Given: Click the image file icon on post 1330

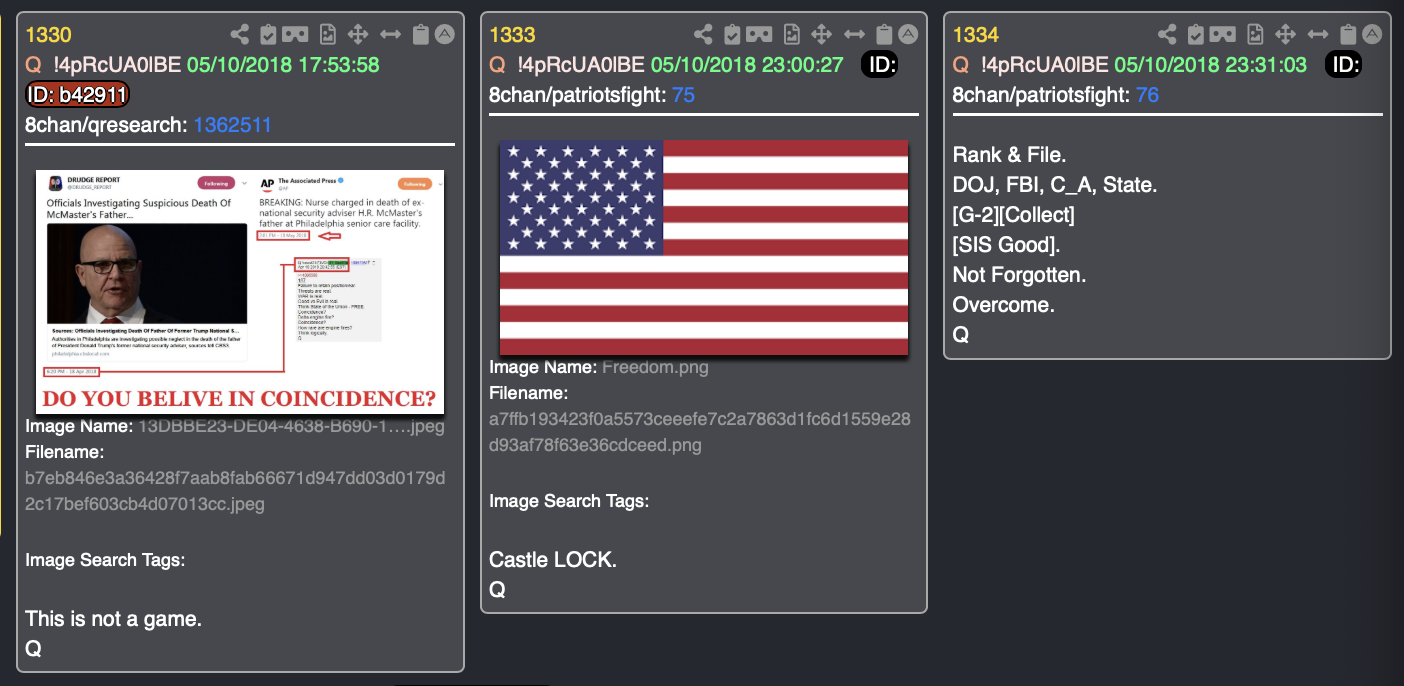Looking at the screenshot, I should [x=327, y=34].
